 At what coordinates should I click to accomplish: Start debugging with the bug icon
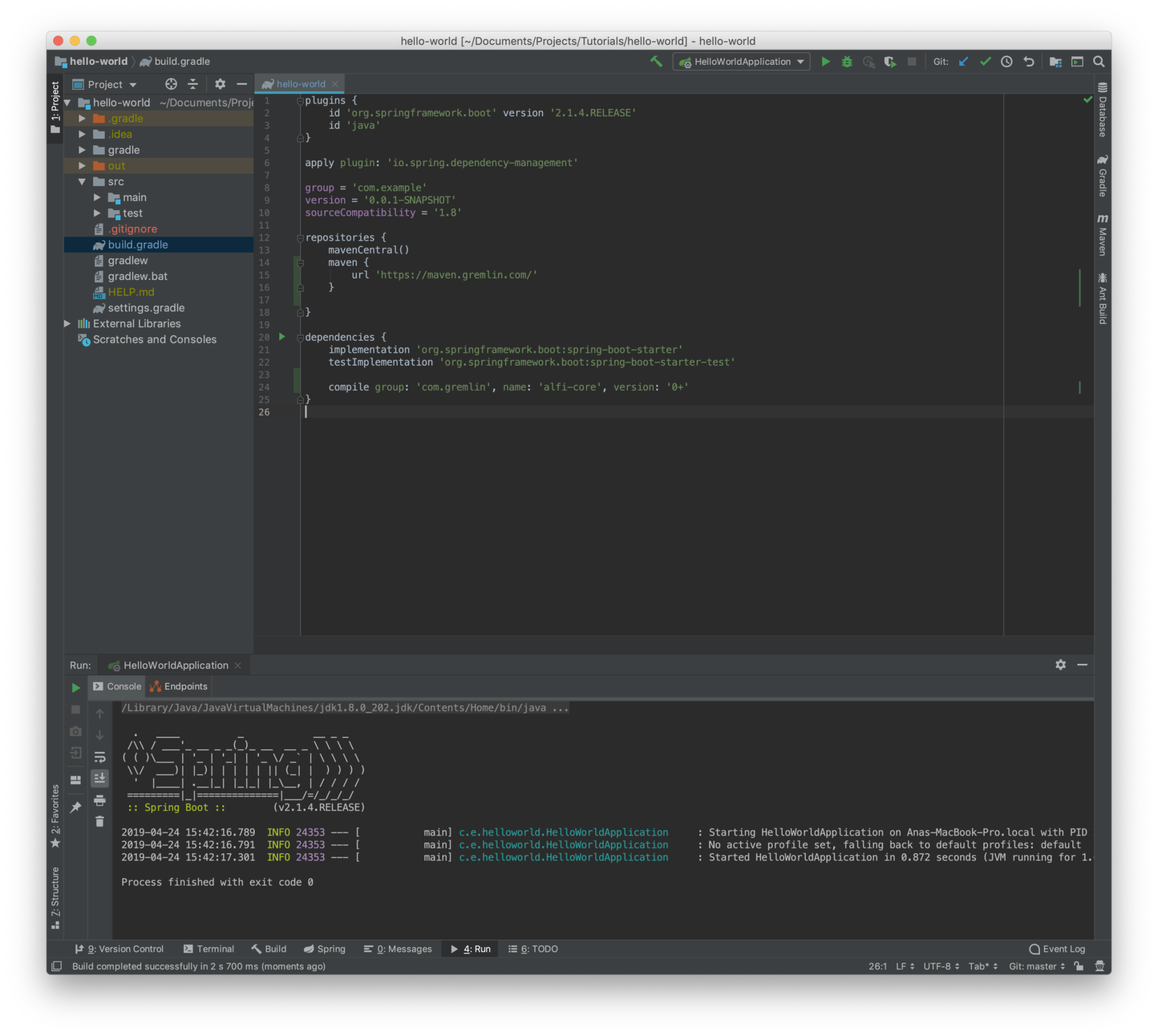(x=847, y=61)
